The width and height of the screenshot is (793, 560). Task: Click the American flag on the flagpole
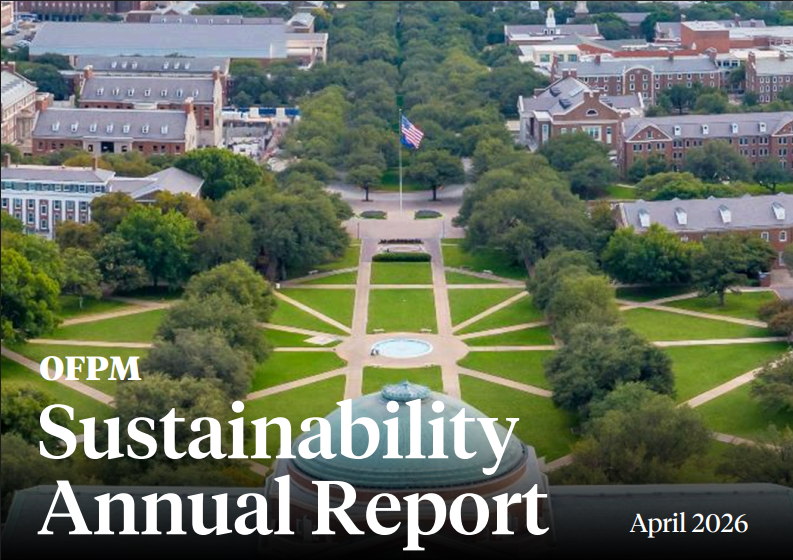pyautogui.click(x=411, y=132)
